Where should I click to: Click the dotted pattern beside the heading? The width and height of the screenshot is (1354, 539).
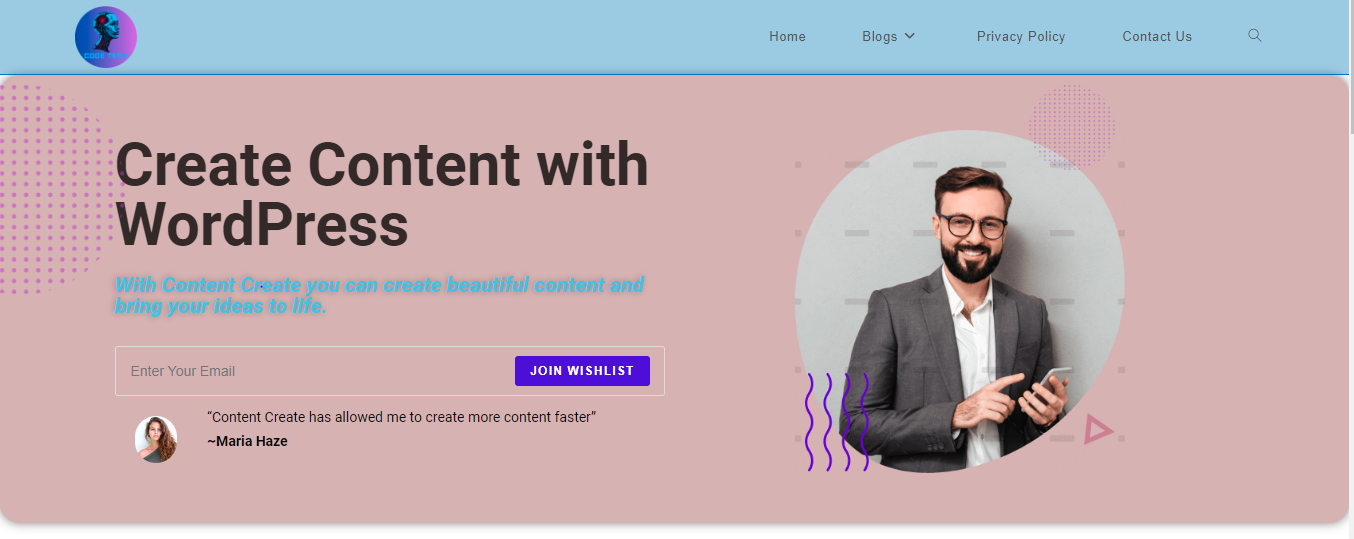click(x=55, y=189)
